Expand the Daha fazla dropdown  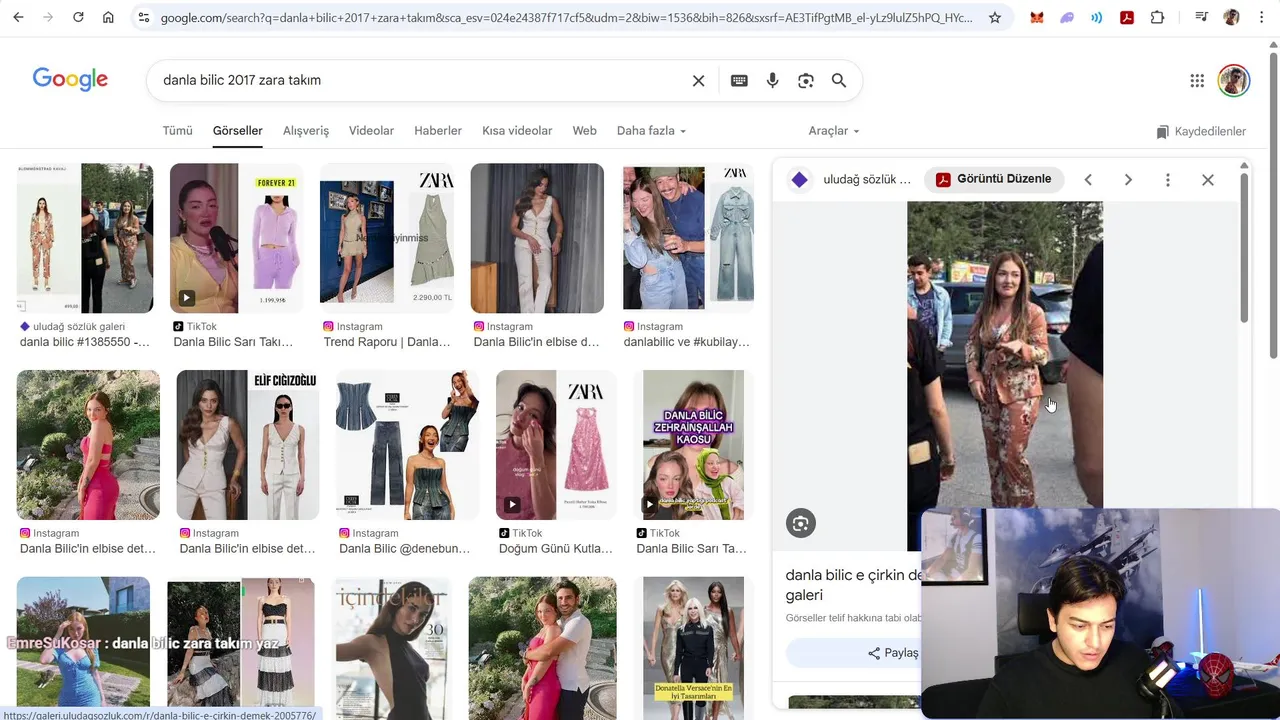tap(651, 131)
